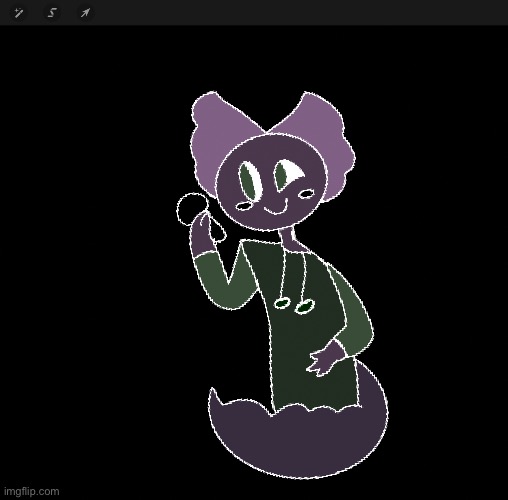
Task: Select the Transform arrow tool
Action: (x=85, y=13)
